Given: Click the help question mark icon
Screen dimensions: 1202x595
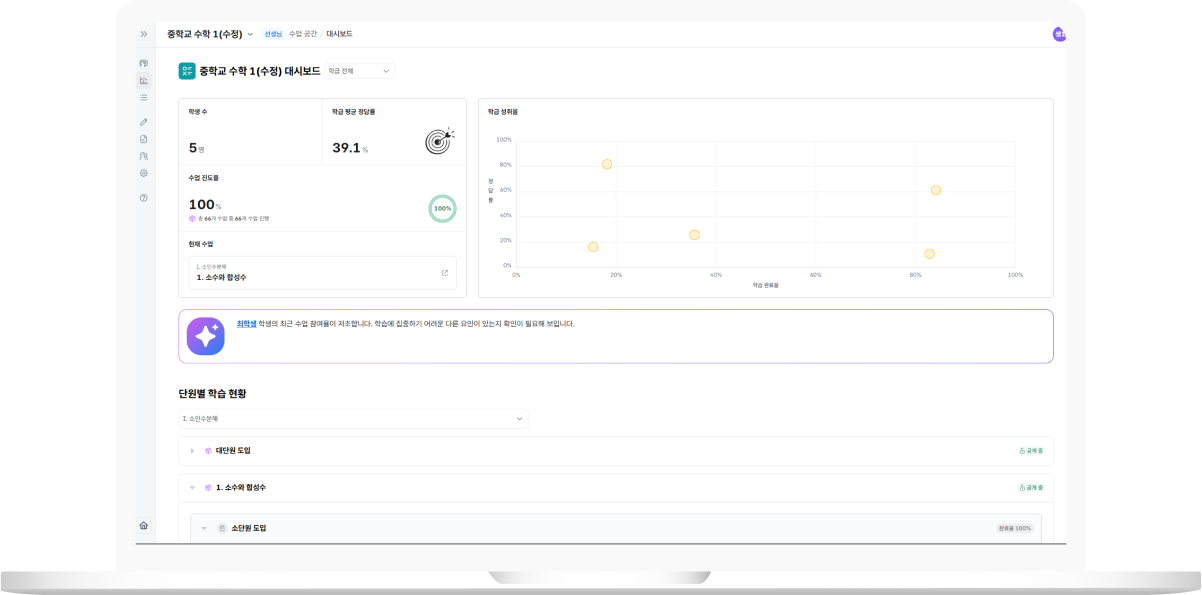Looking at the screenshot, I should click(x=144, y=198).
